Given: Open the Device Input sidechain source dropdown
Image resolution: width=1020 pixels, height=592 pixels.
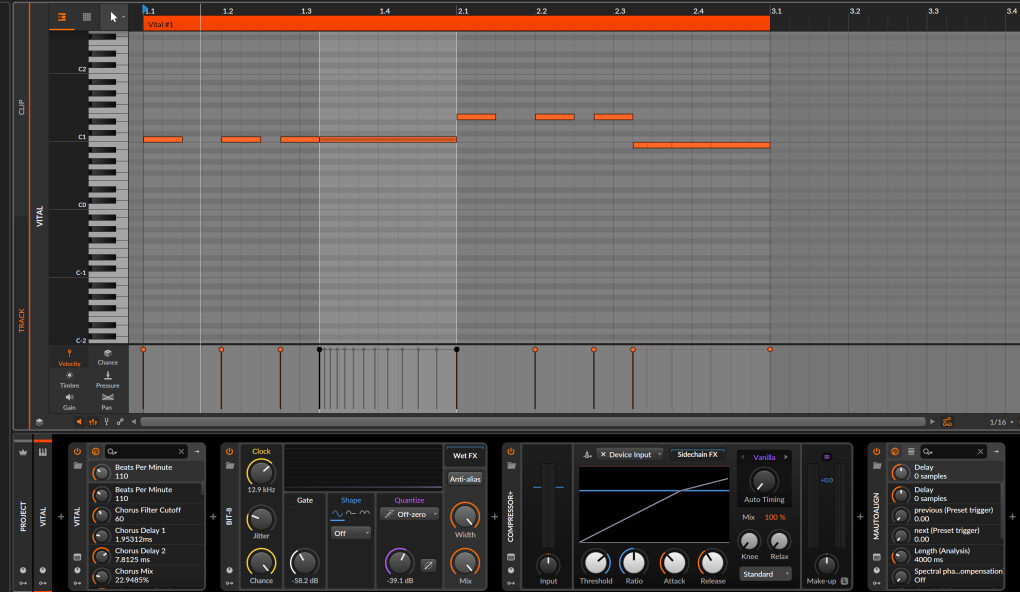Looking at the screenshot, I should coord(630,455).
